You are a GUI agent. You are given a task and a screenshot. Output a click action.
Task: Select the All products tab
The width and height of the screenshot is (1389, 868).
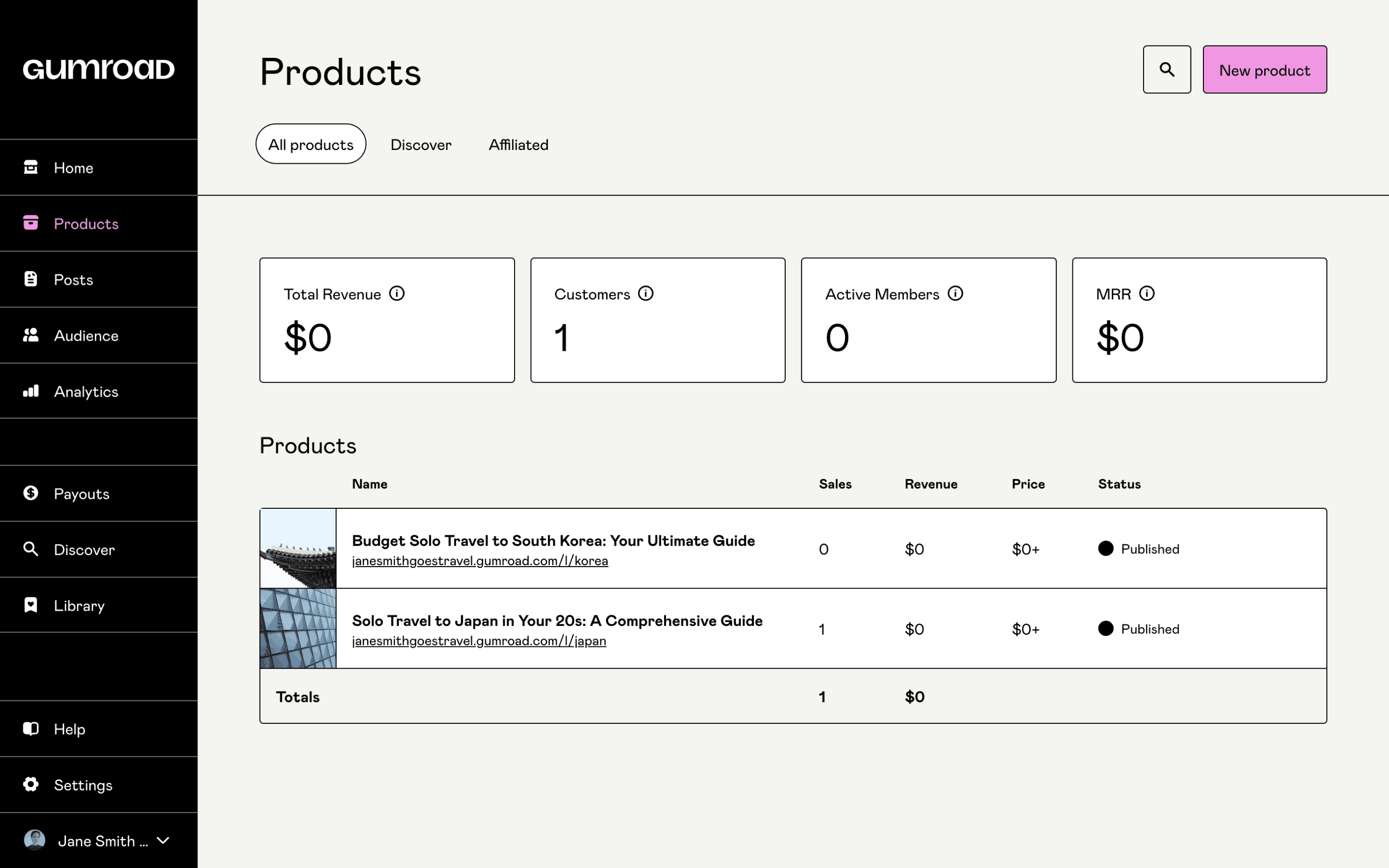(x=310, y=145)
